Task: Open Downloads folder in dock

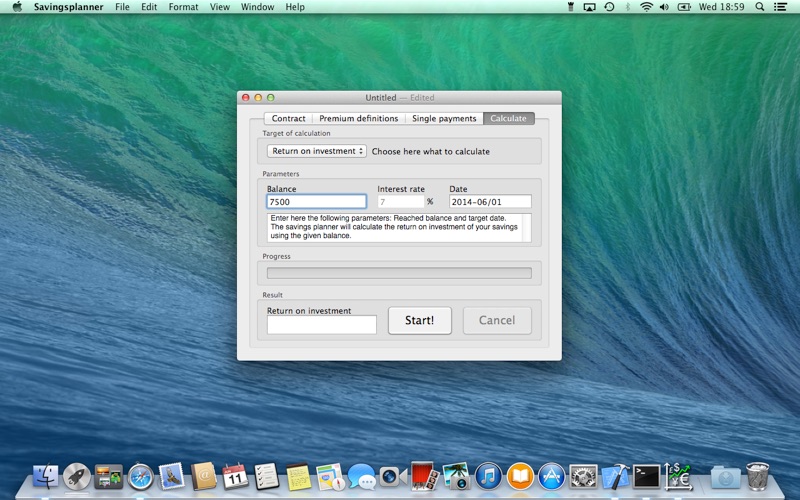Action: coord(726,478)
